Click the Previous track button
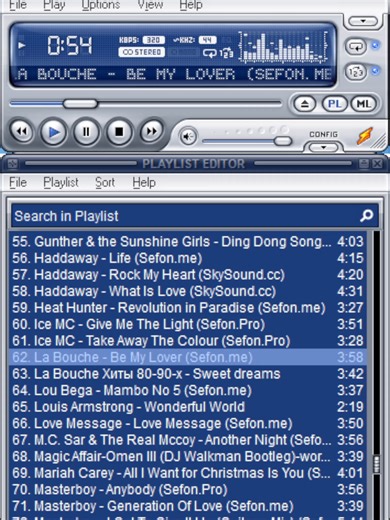 click(x=22, y=131)
